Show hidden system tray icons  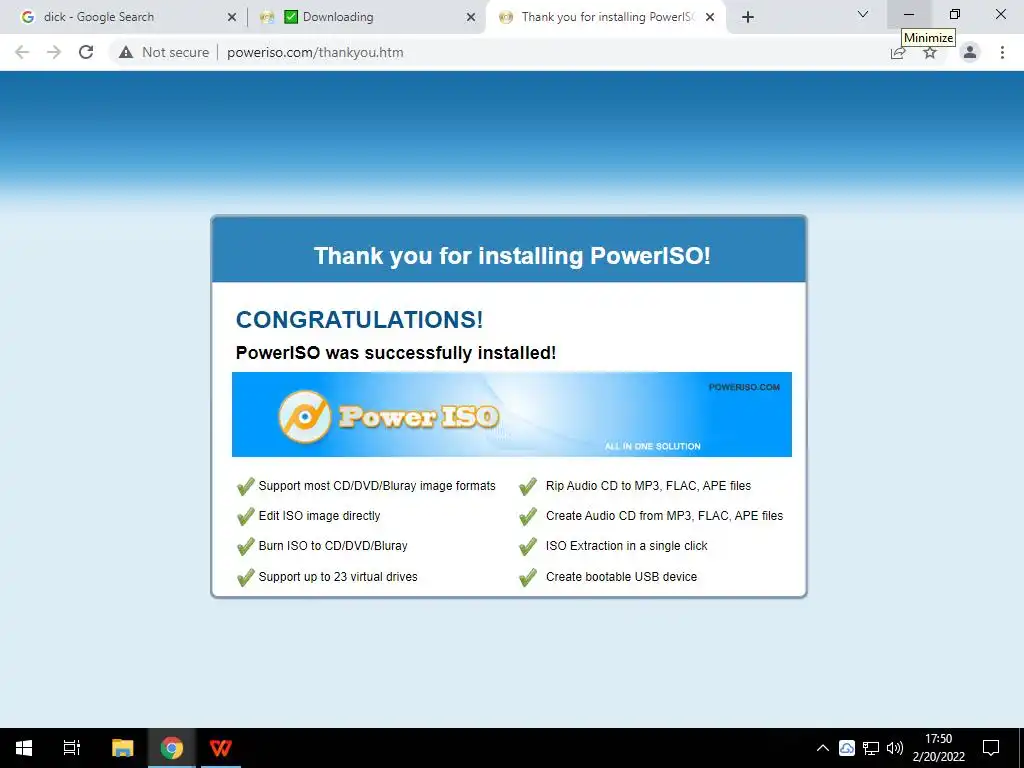coord(823,748)
